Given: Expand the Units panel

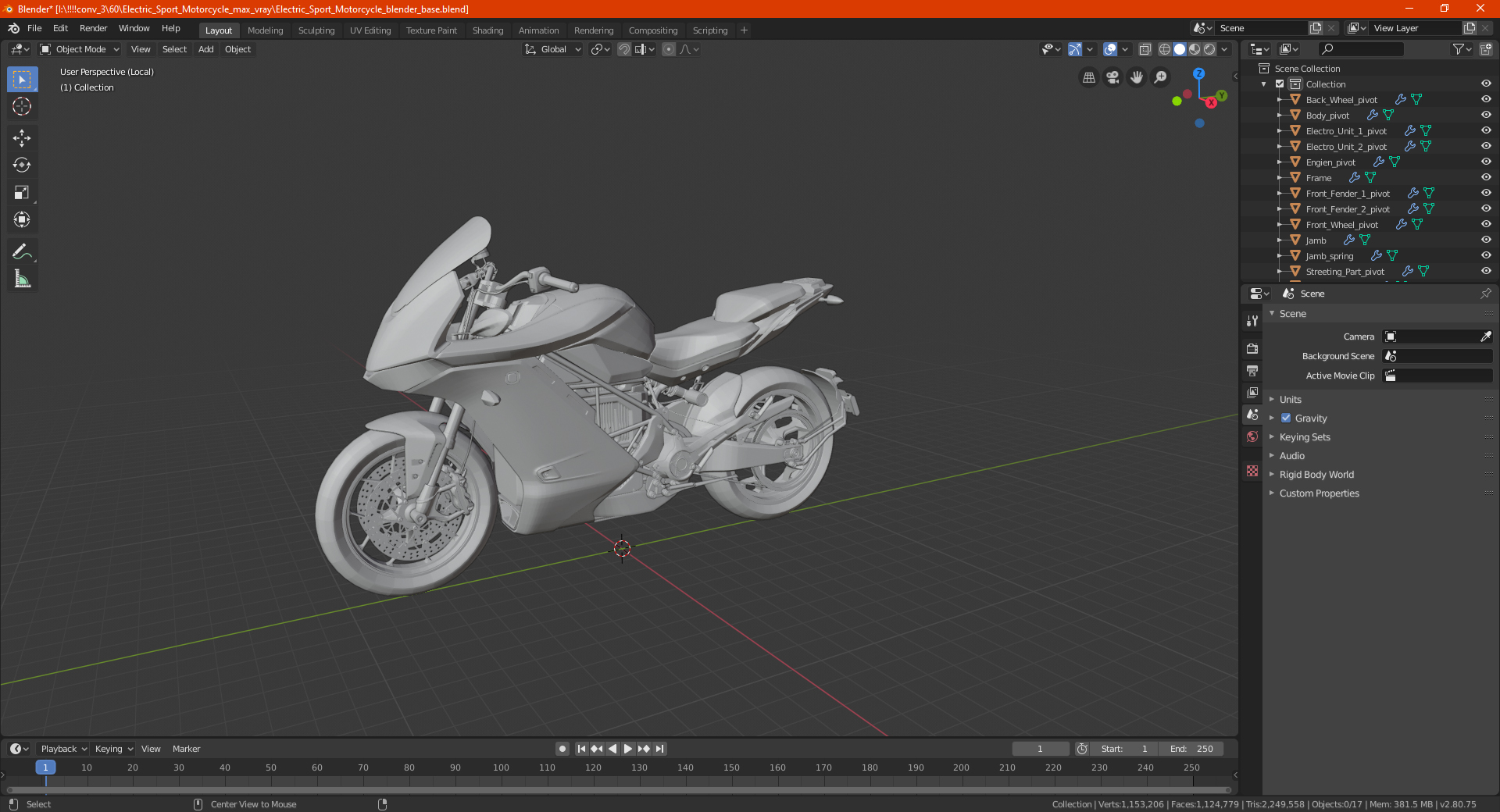Looking at the screenshot, I should 1290,400.
